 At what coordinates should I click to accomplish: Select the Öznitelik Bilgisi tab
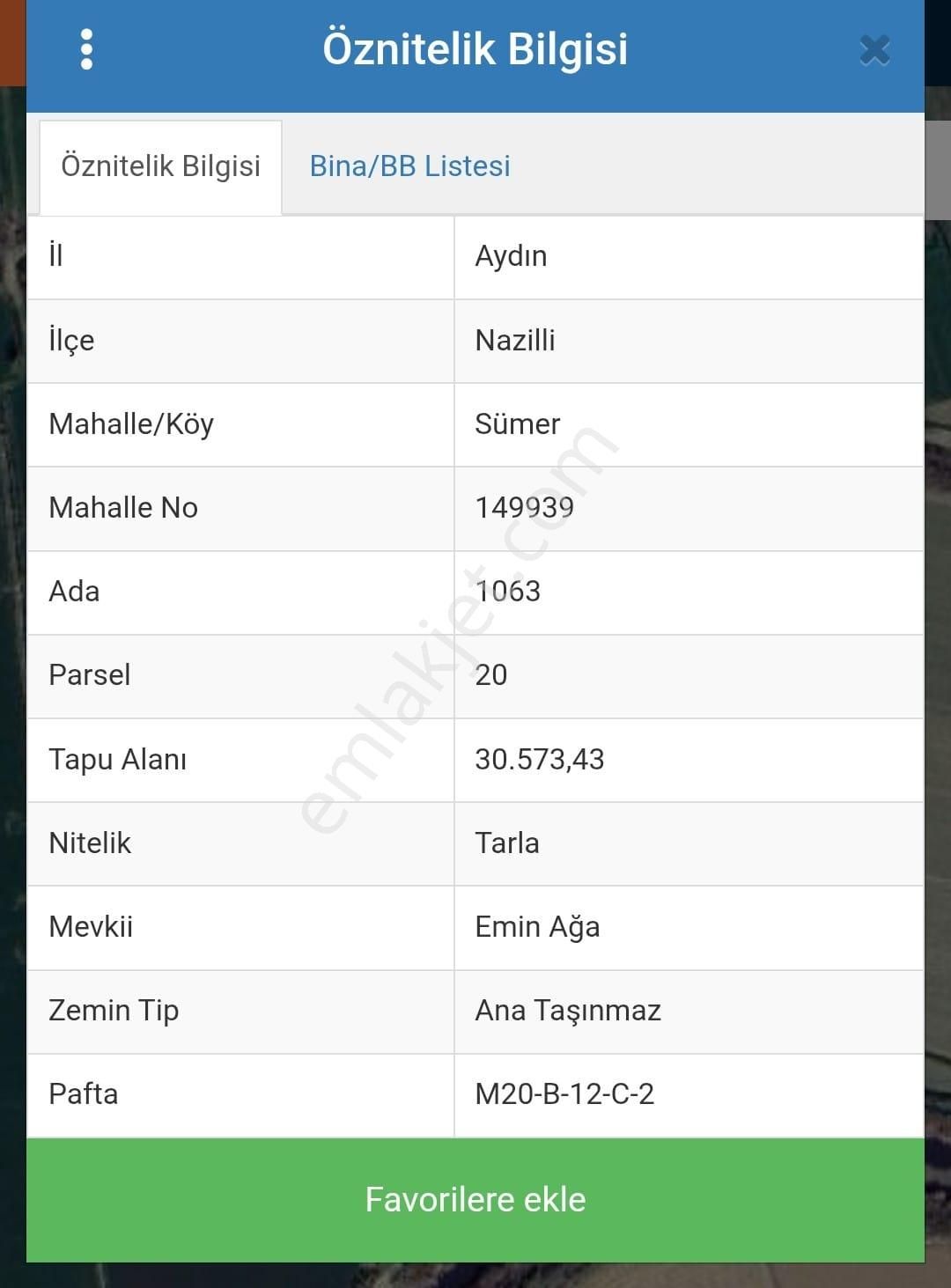pos(161,166)
